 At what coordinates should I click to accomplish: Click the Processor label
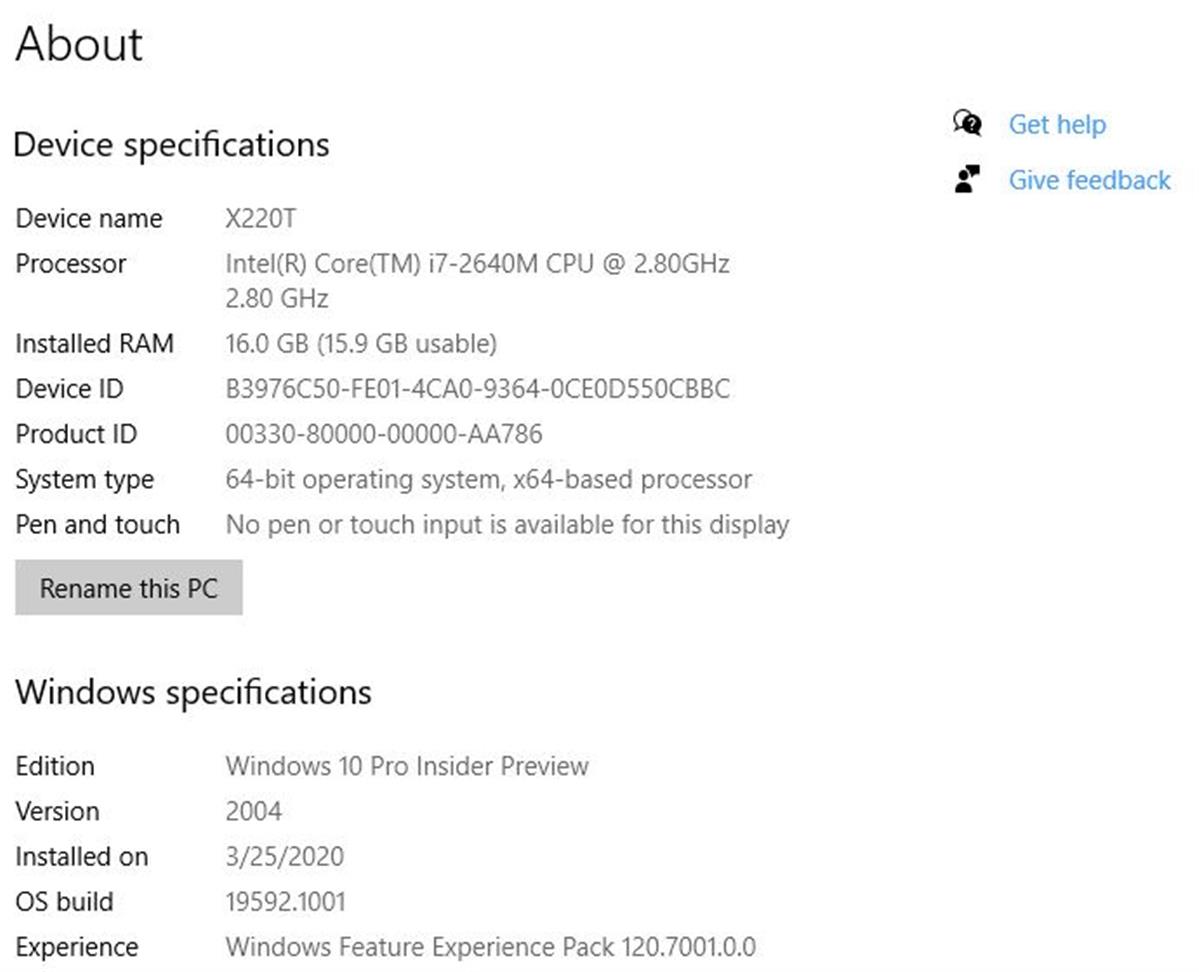click(70, 264)
